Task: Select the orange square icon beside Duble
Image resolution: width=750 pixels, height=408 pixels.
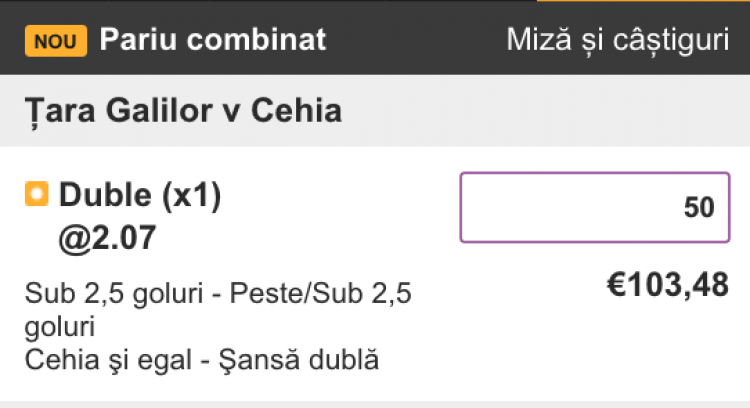Action: point(37,194)
